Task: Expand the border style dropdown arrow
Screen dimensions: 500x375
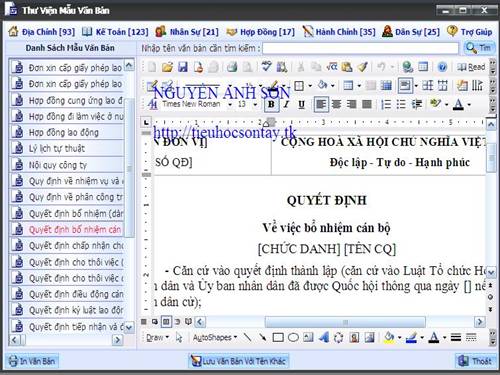Action: point(310,86)
